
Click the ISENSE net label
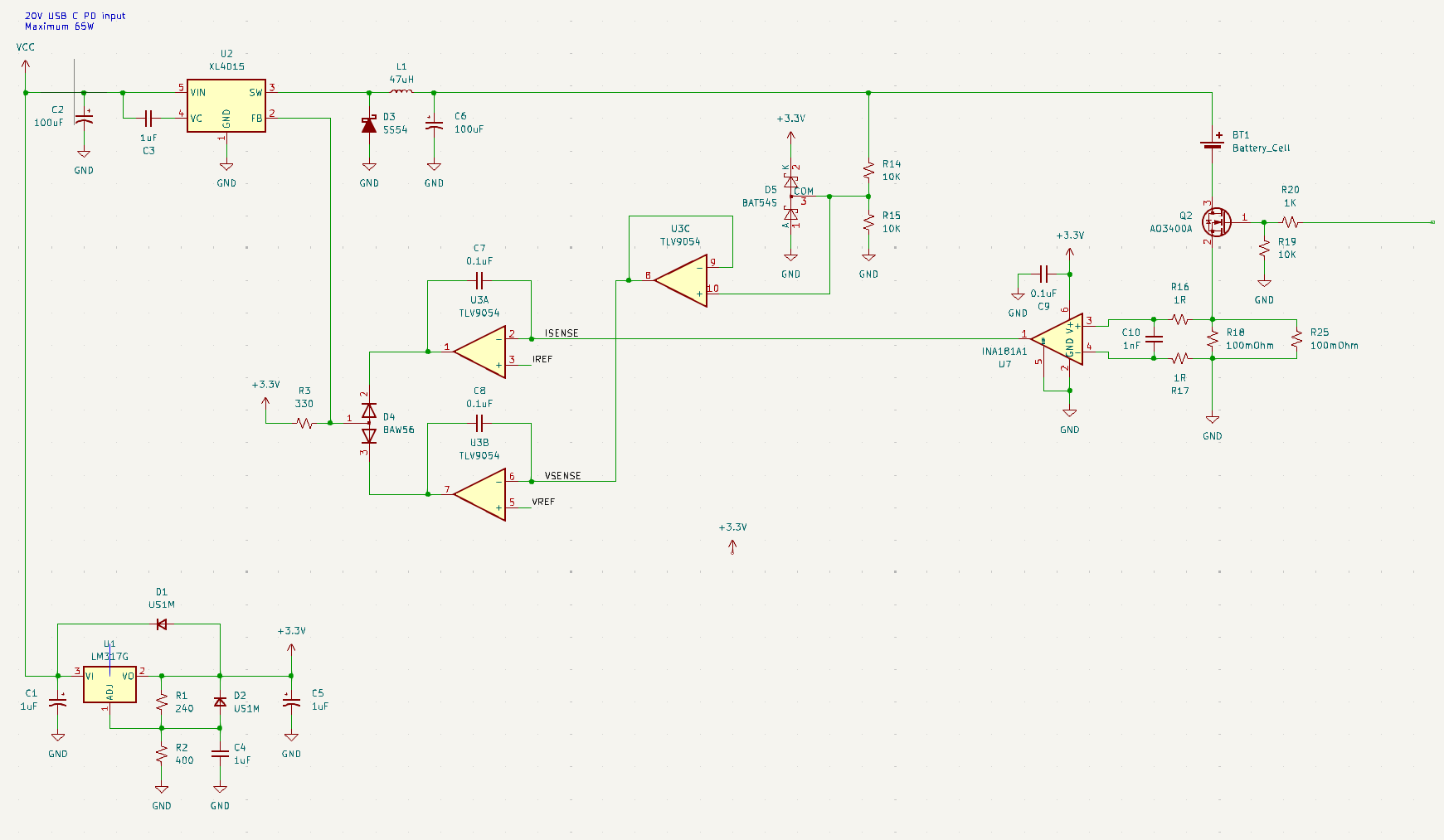click(562, 333)
